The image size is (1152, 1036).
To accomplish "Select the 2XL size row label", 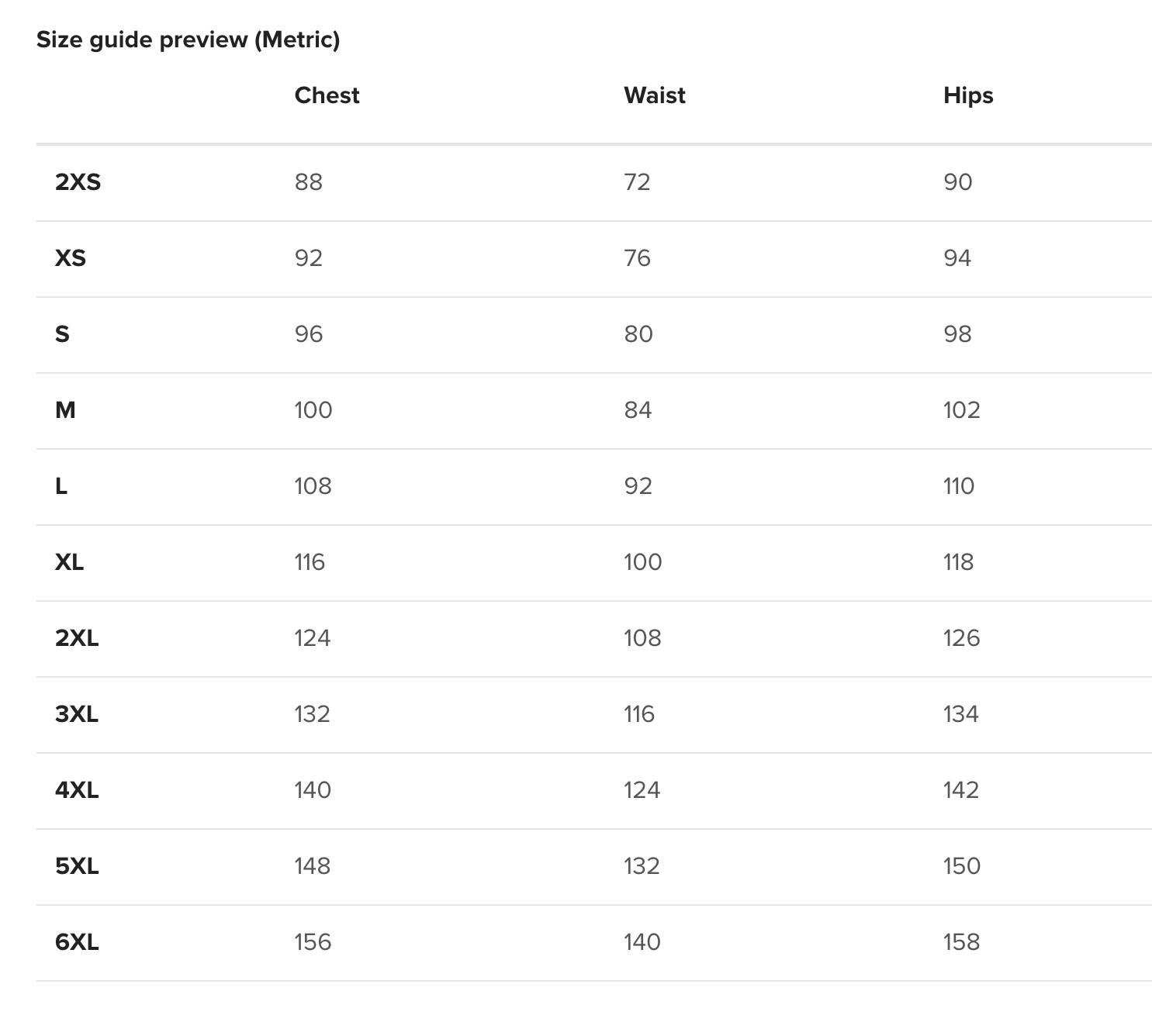I will pyautogui.click(x=77, y=638).
